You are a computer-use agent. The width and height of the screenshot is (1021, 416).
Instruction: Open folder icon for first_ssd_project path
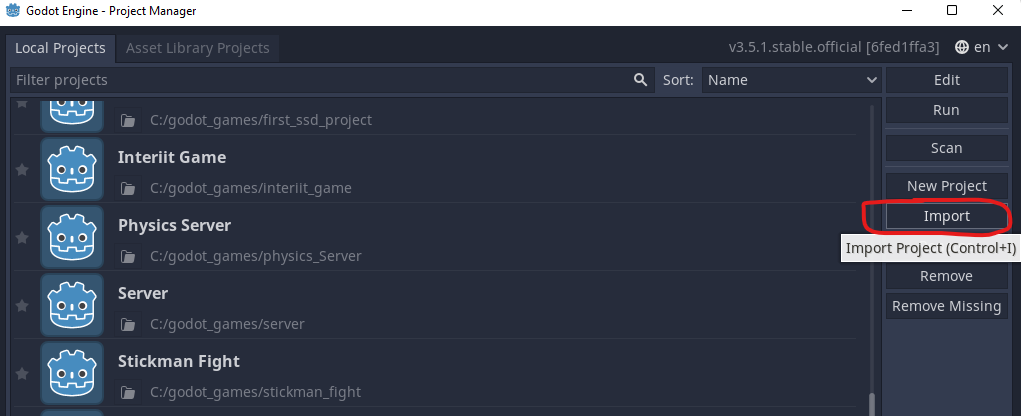coord(128,120)
